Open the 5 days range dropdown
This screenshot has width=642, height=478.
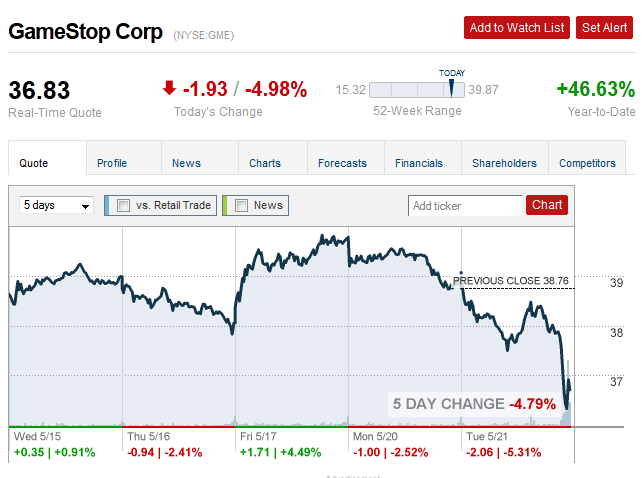click(x=57, y=205)
